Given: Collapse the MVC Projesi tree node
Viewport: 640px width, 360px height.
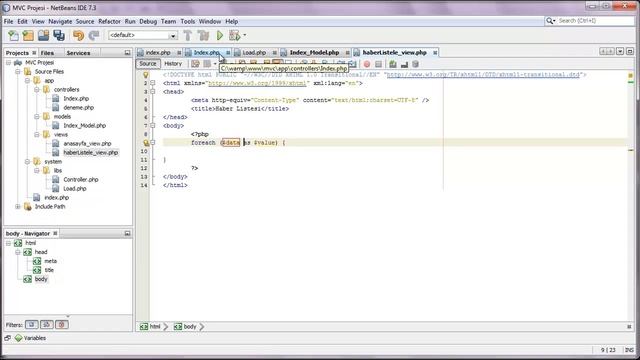Looking at the screenshot, I should [x=8, y=63].
